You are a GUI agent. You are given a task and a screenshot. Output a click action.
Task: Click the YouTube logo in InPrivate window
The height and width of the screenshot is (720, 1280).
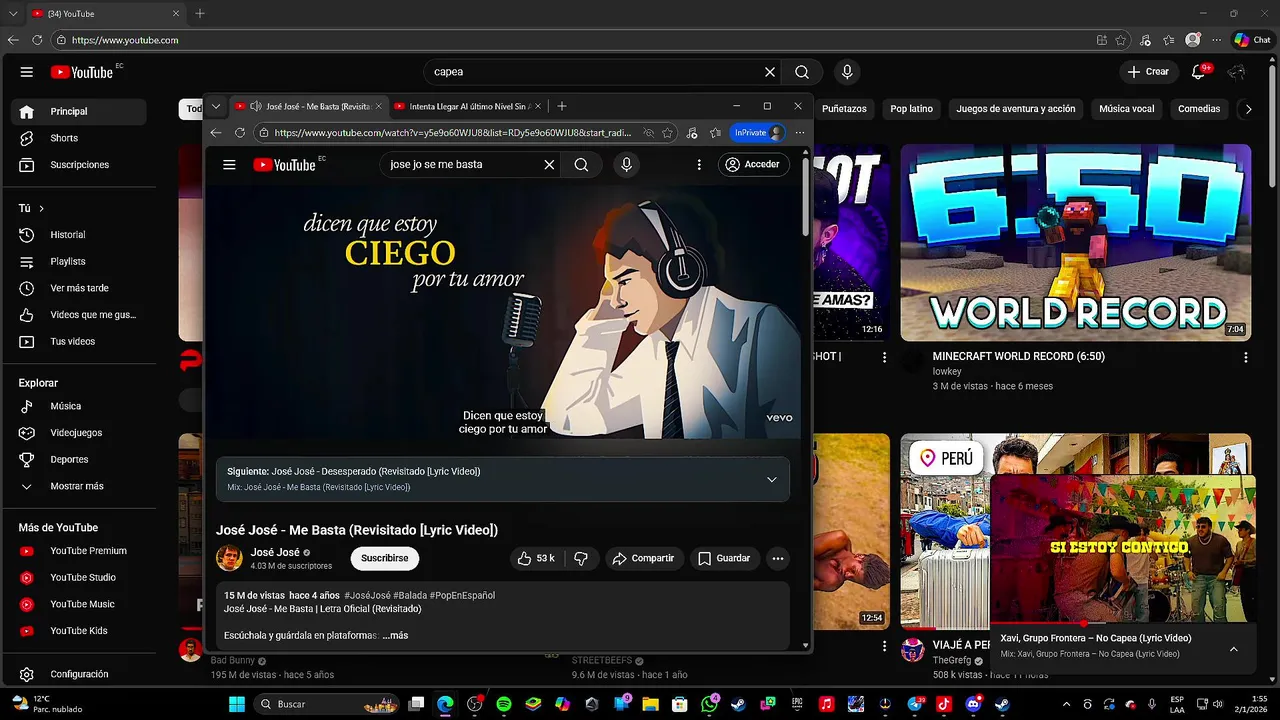coord(284,164)
